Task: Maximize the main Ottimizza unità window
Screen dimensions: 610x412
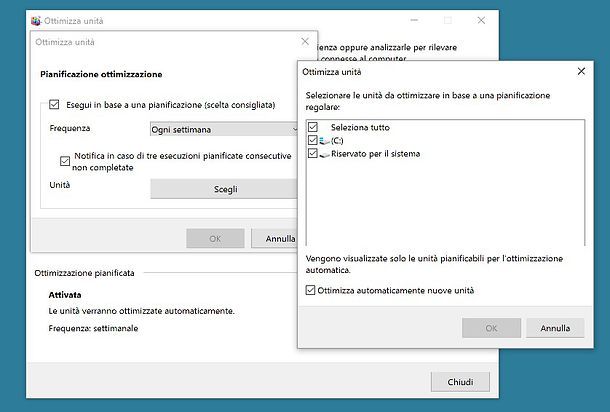Action: point(447,20)
